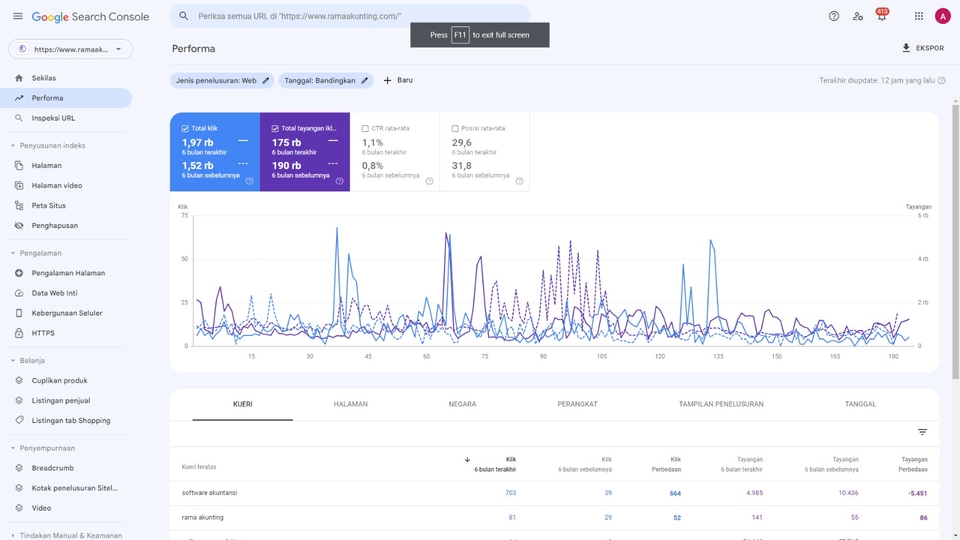The height and width of the screenshot is (540, 960).
Task: Open the help question mark icon
Action: point(834,16)
